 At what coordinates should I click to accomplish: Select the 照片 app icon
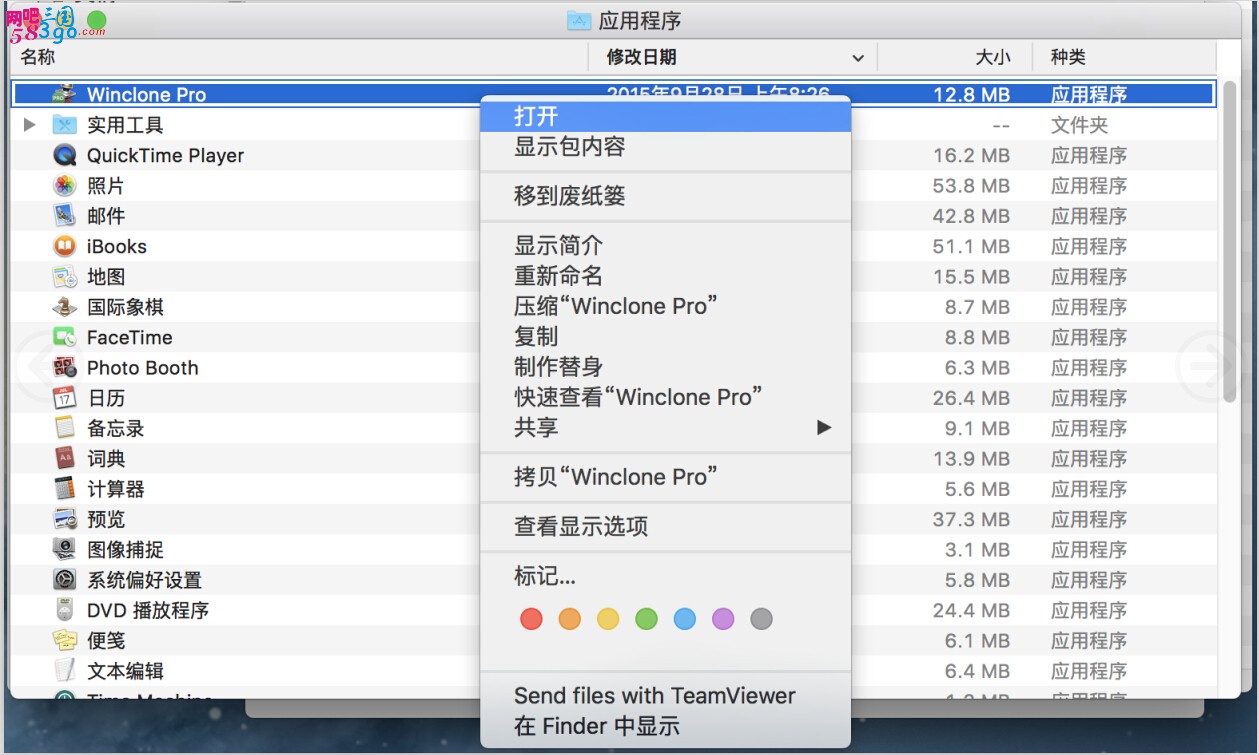point(65,185)
